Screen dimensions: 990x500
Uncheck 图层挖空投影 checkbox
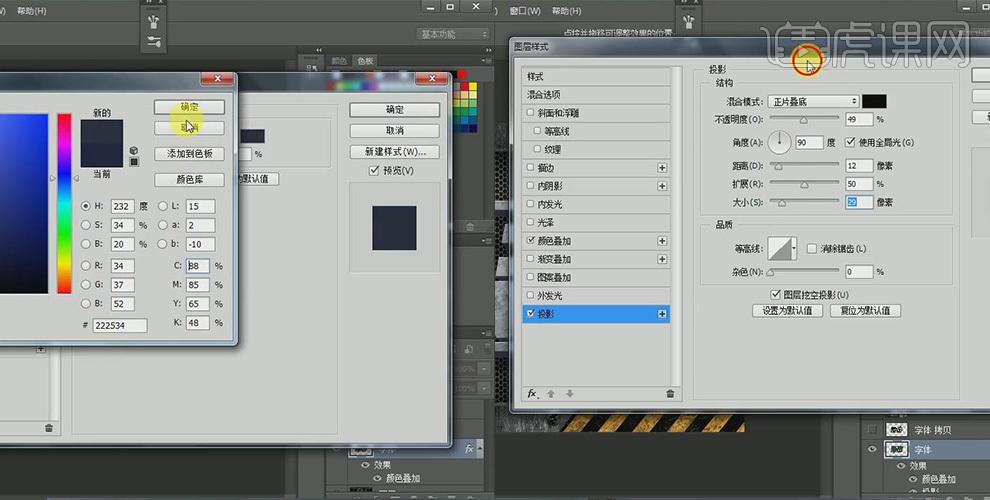(775, 294)
